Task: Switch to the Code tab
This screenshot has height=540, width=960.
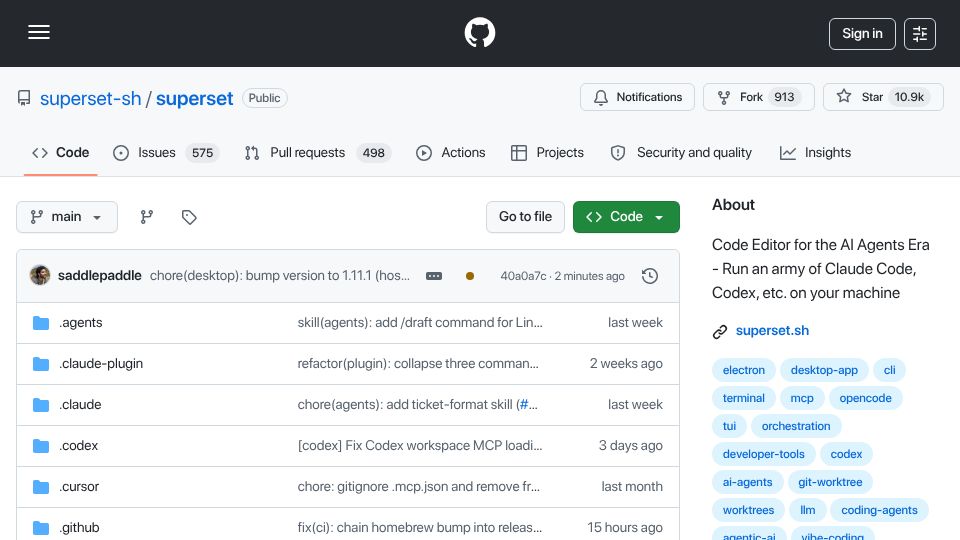Action: (x=61, y=152)
